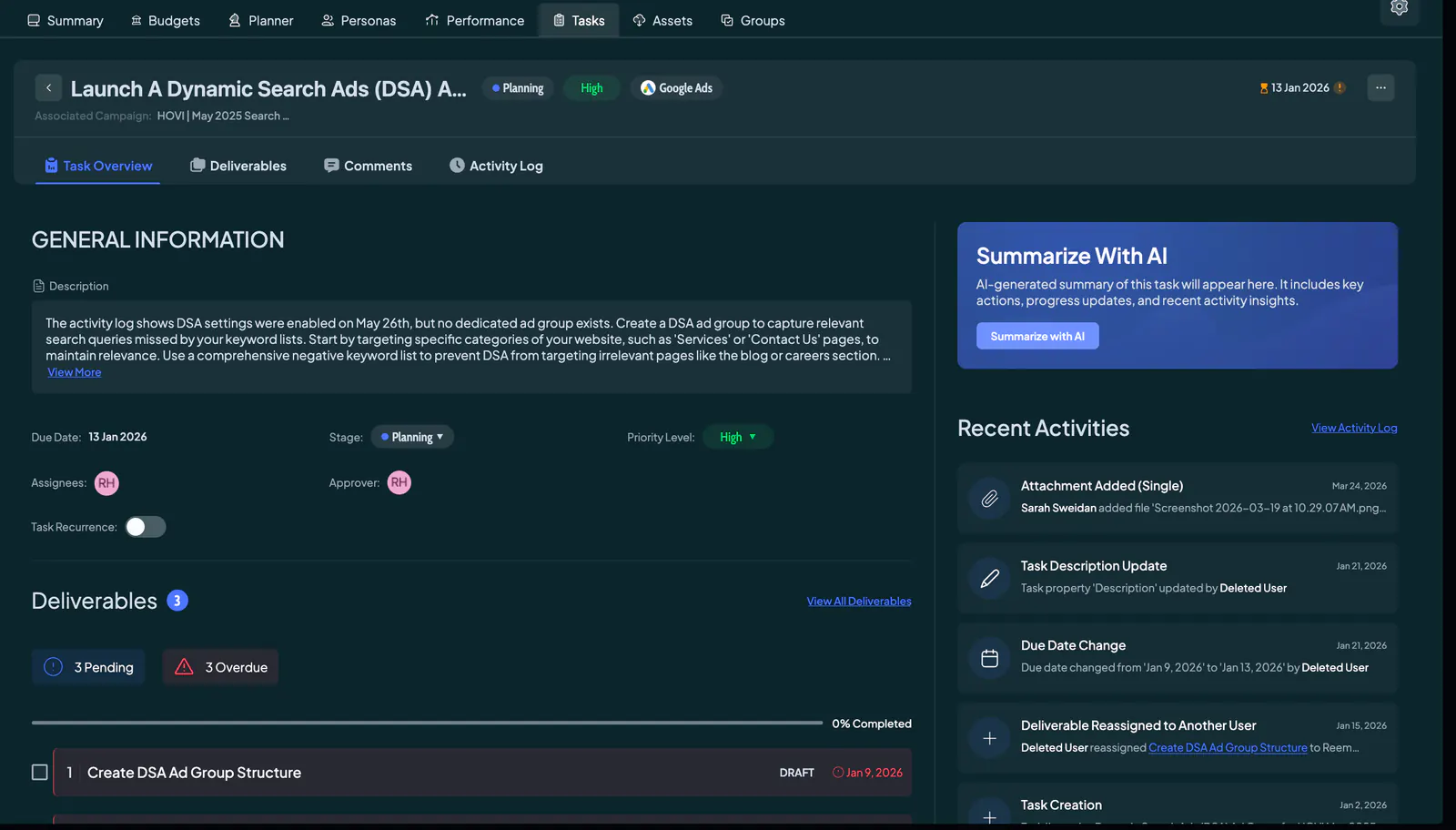
Task: Click the deliverables completion progress bar
Action: [x=427, y=723]
